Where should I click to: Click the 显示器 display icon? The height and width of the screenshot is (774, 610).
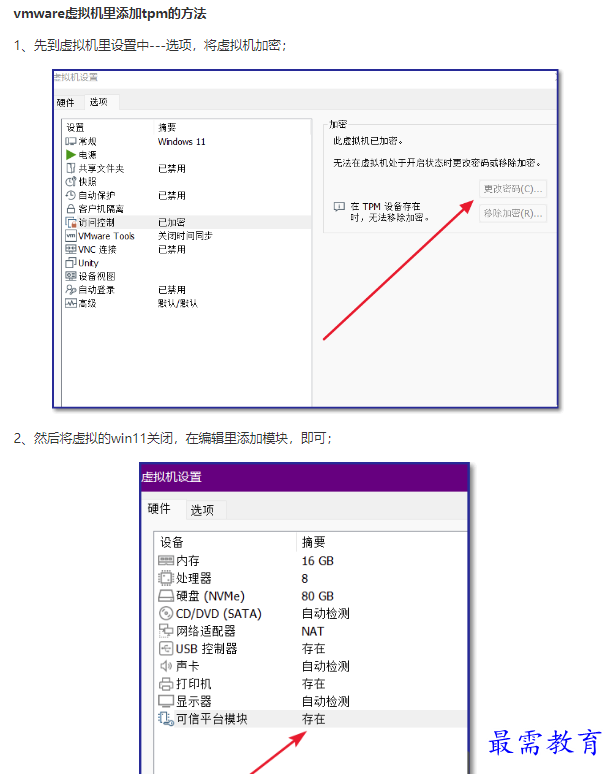(x=166, y=701)
